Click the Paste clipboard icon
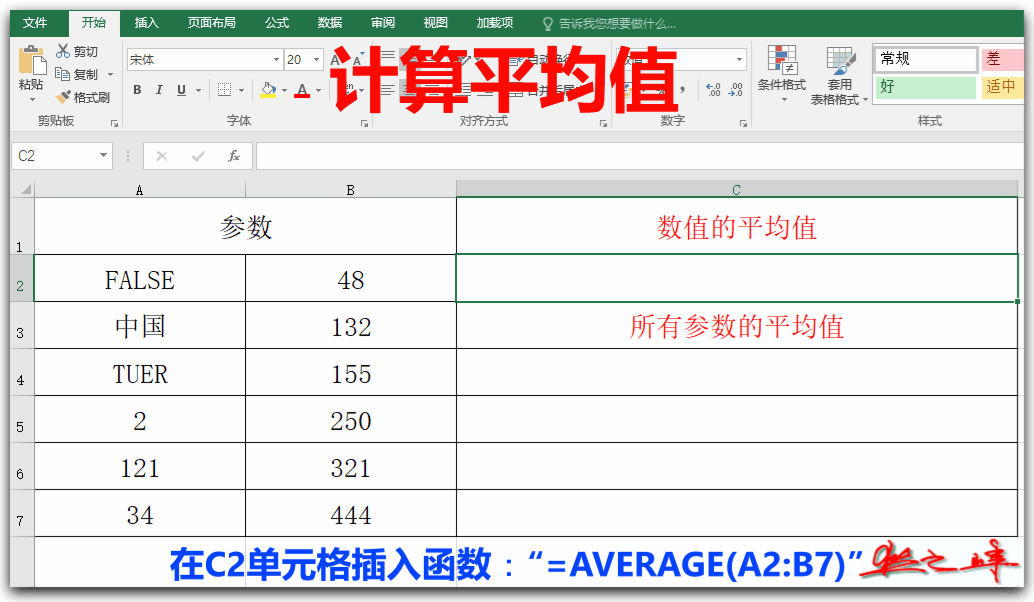This screenshot has height=602, width=1034. [x=32, y=60]
